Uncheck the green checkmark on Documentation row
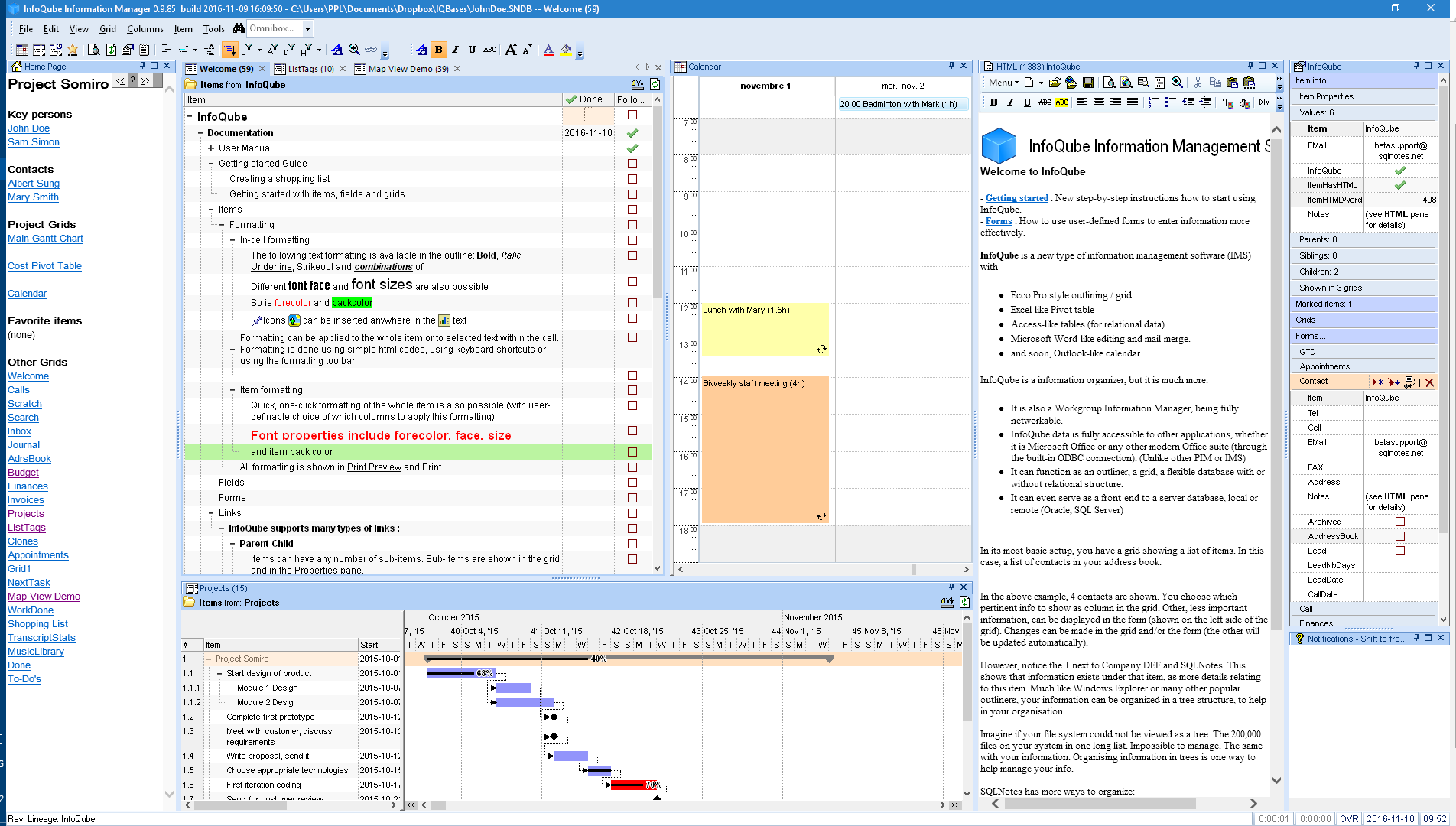This screenshot has height=826, width=1456. point(632,133)
